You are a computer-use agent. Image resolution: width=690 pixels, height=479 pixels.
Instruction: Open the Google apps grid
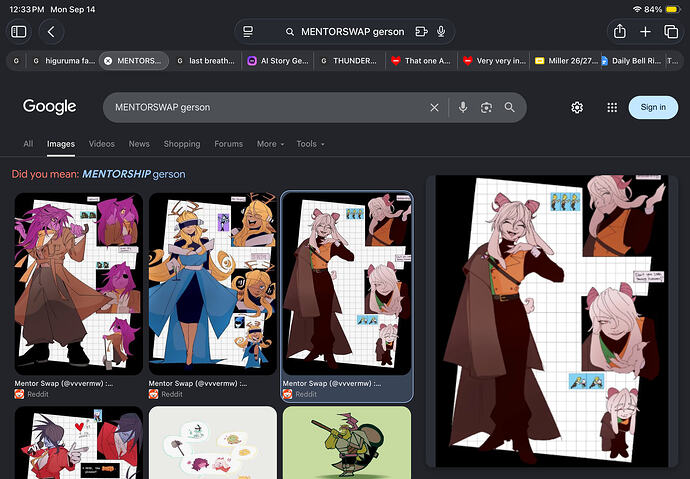pos(612,107)
